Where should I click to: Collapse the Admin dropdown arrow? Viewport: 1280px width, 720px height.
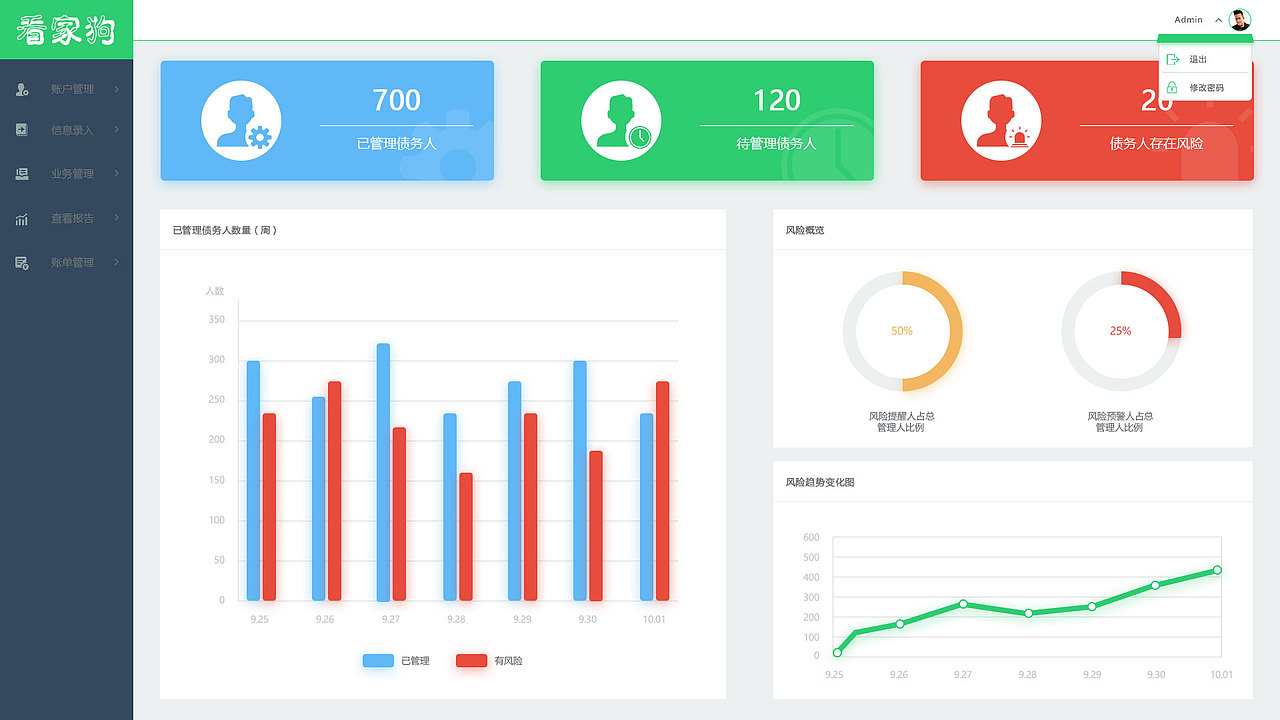coord(1218,20)
